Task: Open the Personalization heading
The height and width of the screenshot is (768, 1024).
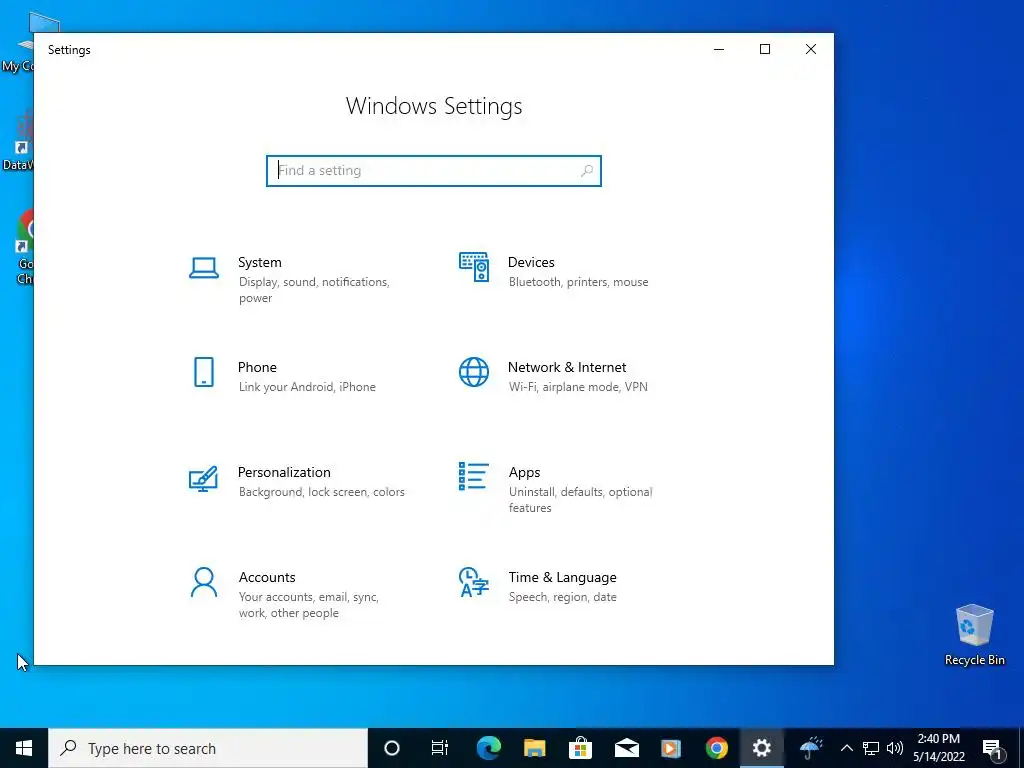Action: (284, 472)
